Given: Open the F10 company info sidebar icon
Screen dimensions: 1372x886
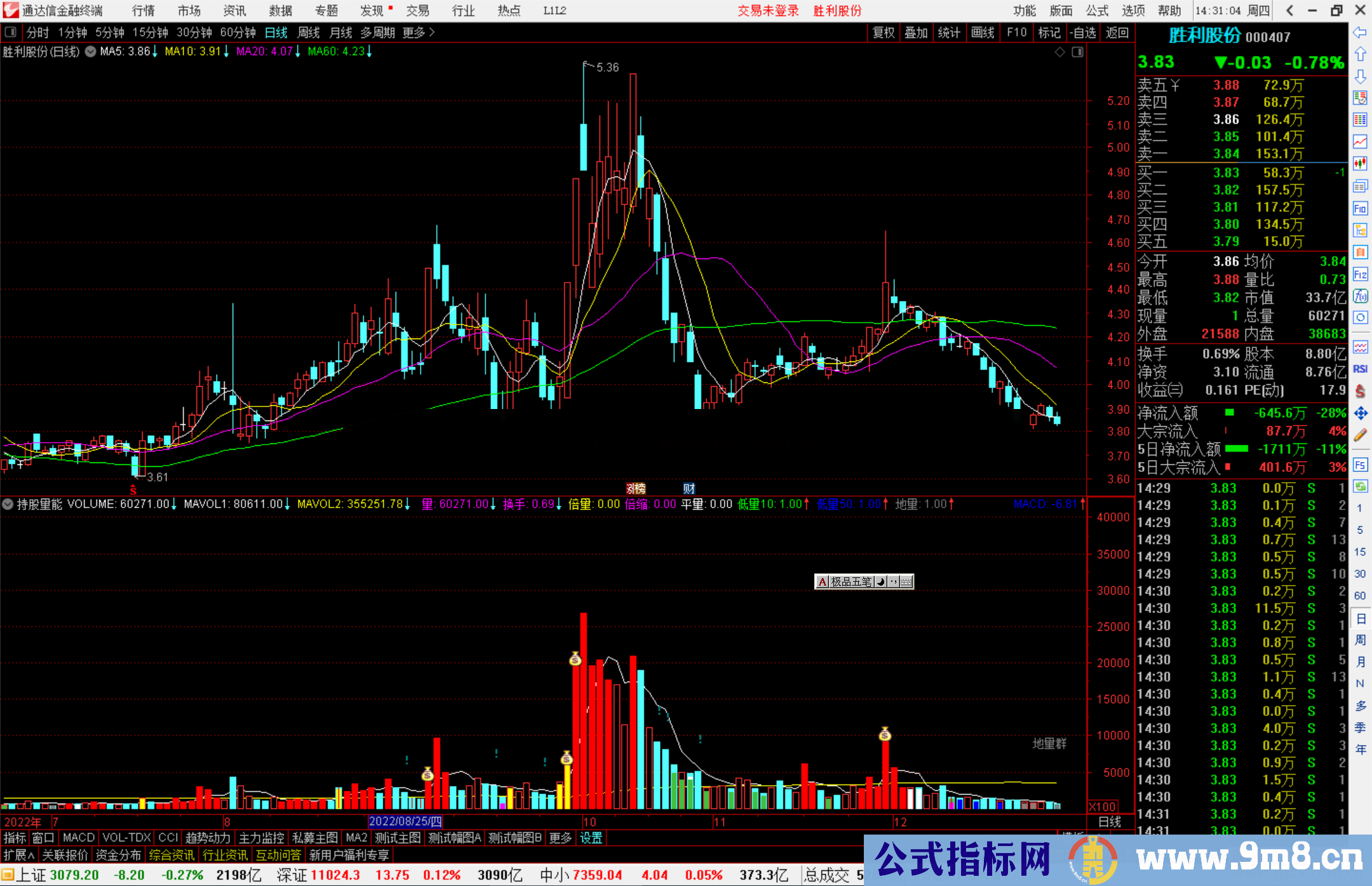Looking at the screenshot, I should coord(1360,209).
